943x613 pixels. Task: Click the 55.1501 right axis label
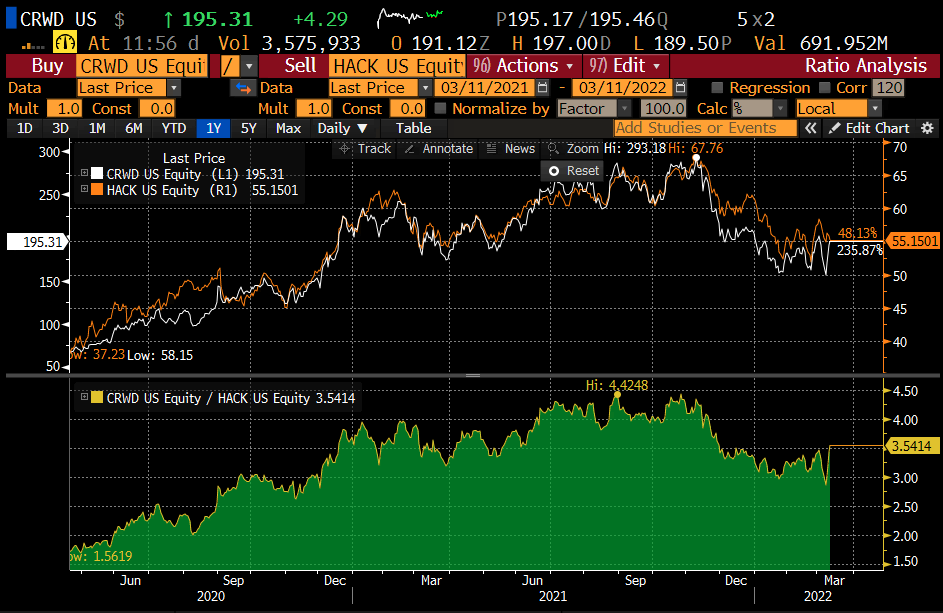(913, 241)
